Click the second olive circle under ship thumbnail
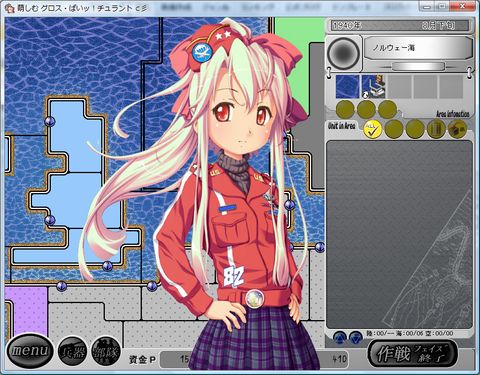This screenshot has width=480, height=375. pos(366,109)
